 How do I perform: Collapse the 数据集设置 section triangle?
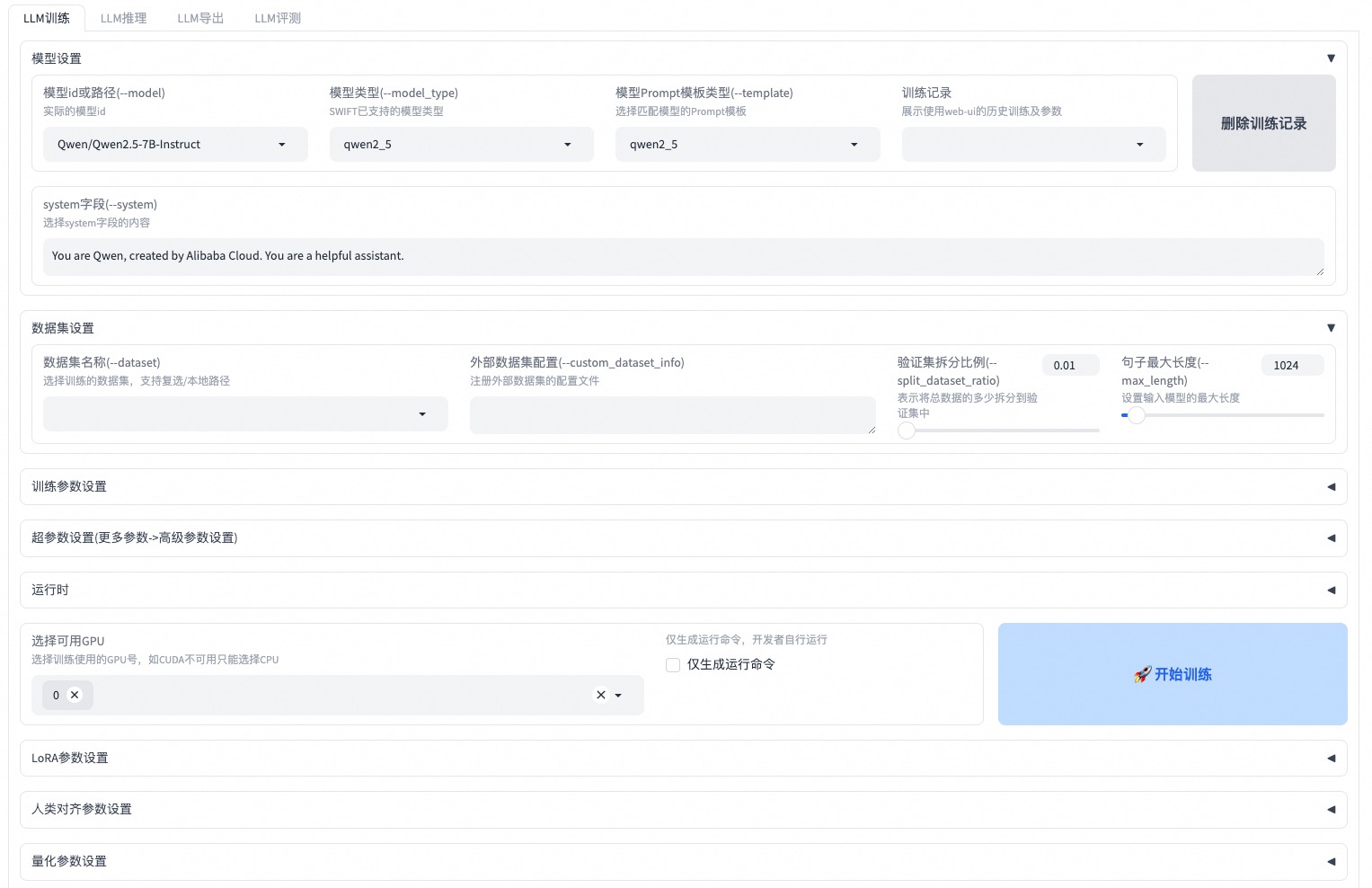click(x=1331, y=328)
